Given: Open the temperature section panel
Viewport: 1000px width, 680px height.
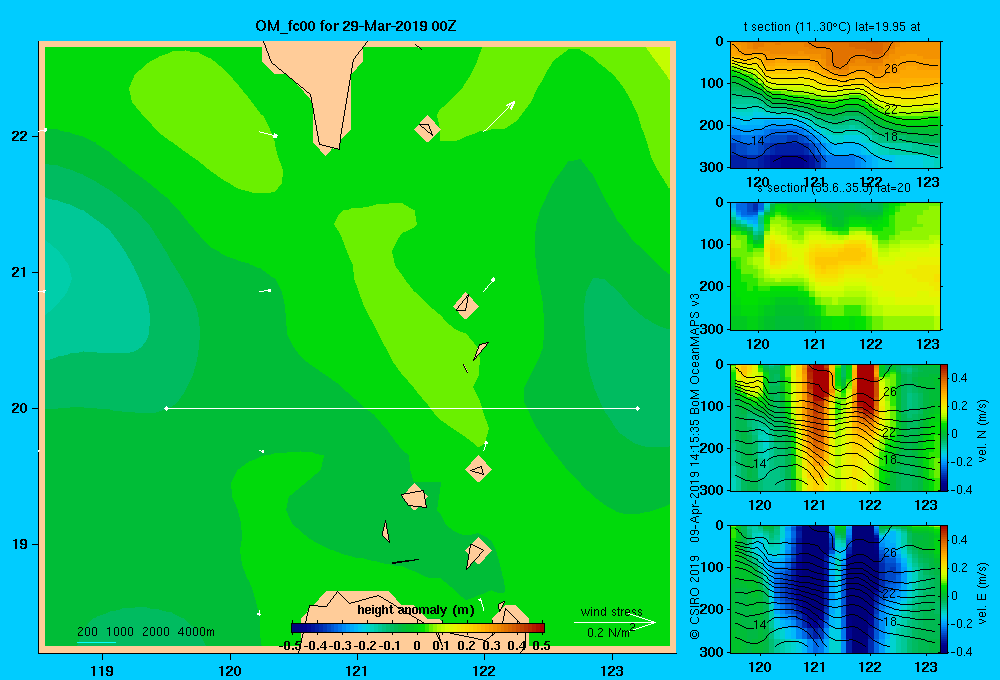Looking at the screenshot, I should [835, 105].
